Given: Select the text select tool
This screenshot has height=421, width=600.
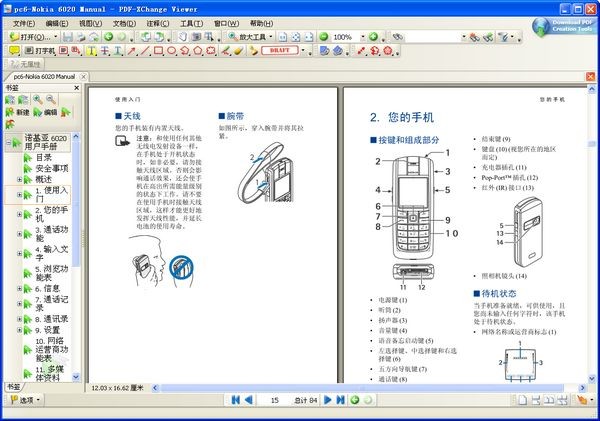Looking at the screenshot, I should (209, 37).
